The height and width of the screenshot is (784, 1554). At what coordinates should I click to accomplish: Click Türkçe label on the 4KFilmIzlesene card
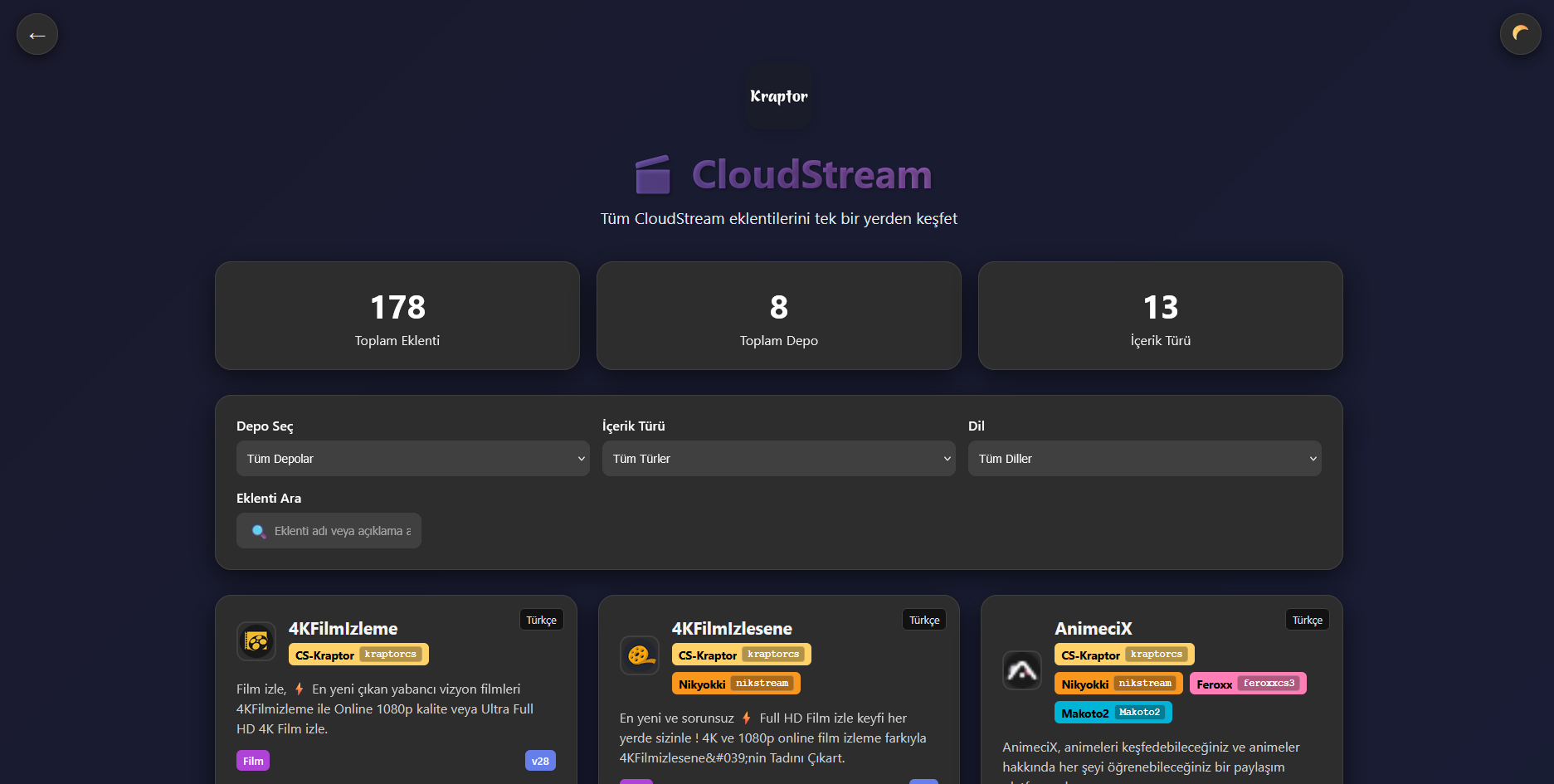tap(924, 620)
